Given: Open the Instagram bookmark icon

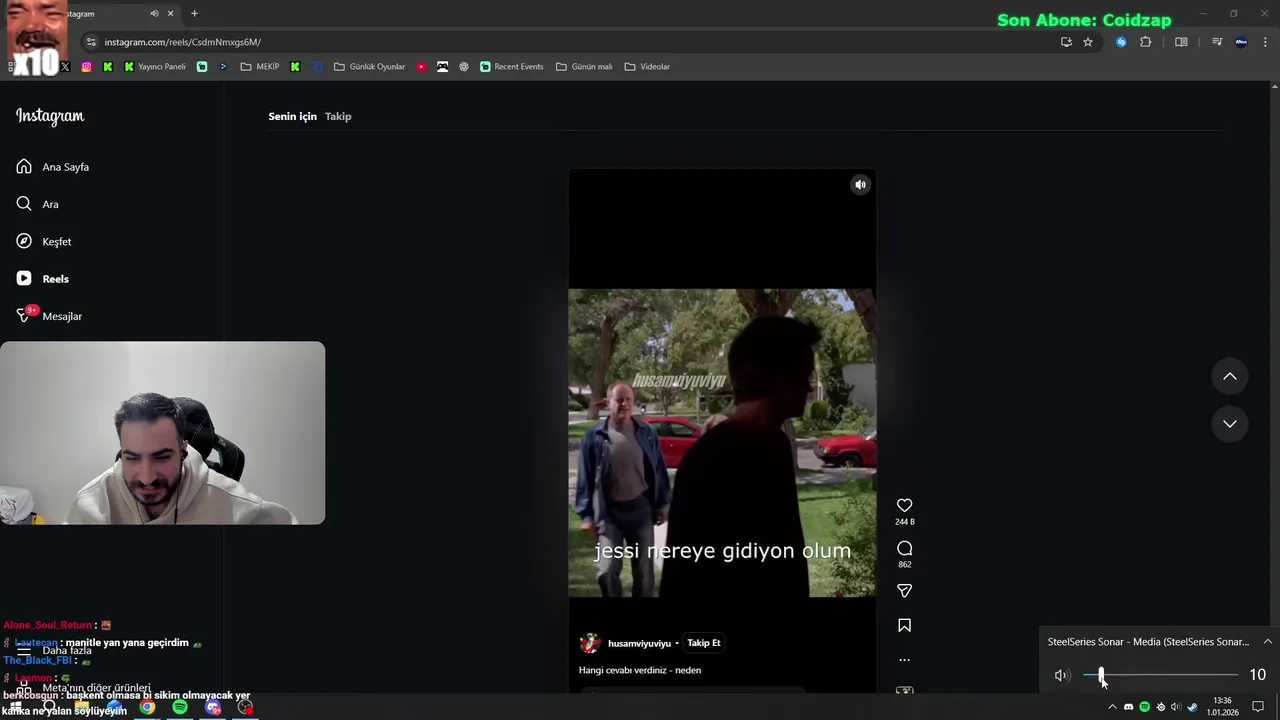Looking at the screenshot, I should [86, 67].
